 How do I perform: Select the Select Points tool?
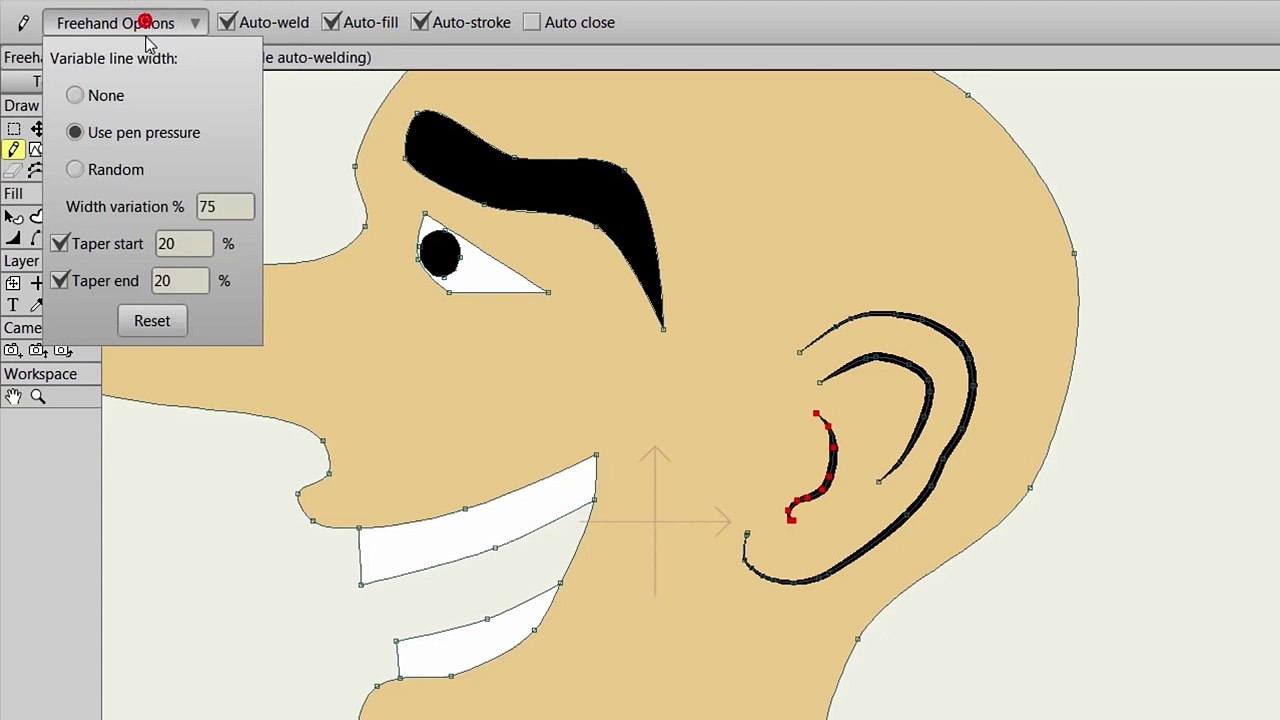13,129
